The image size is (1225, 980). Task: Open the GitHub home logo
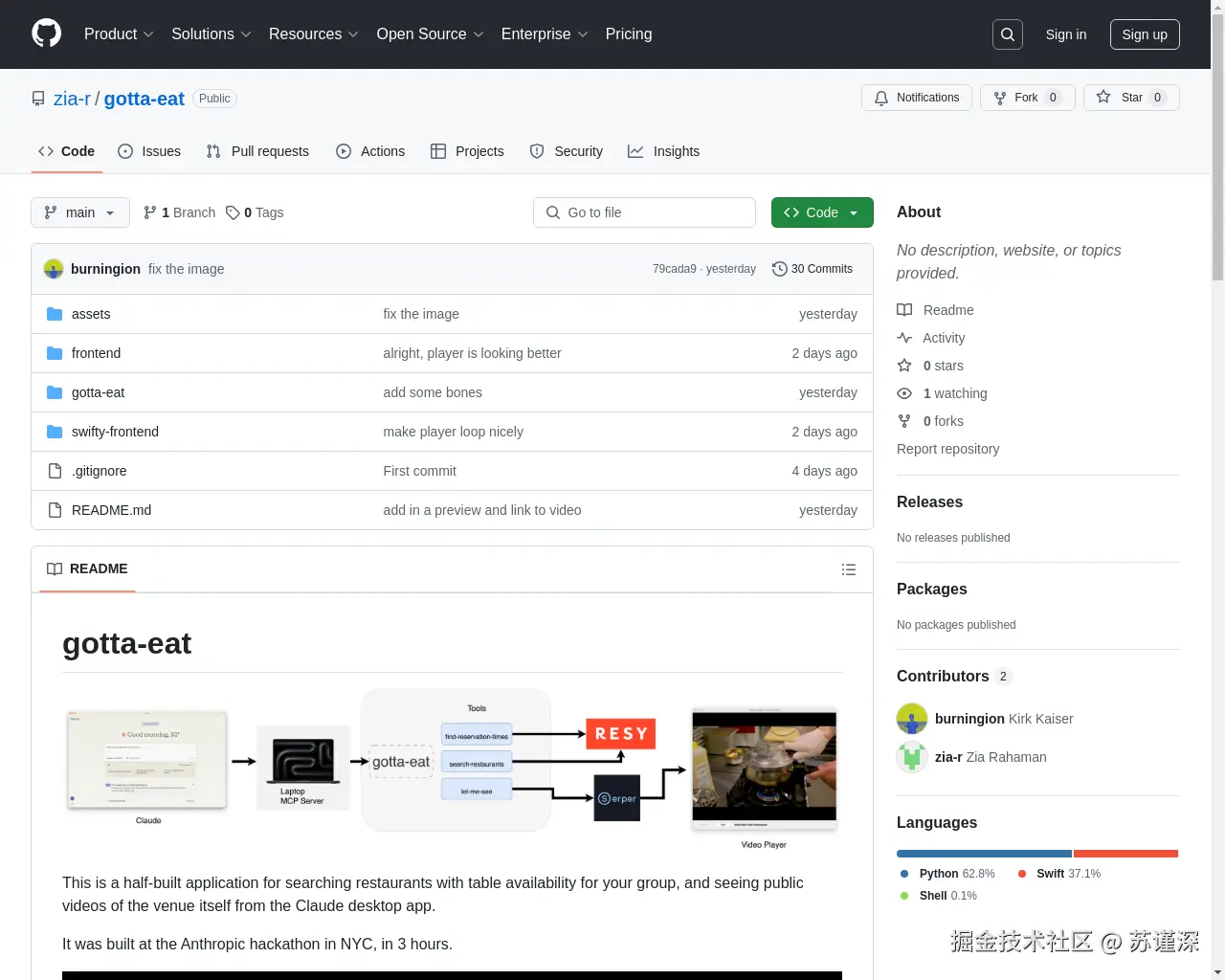pyautogui.click(x=46, y=33)
